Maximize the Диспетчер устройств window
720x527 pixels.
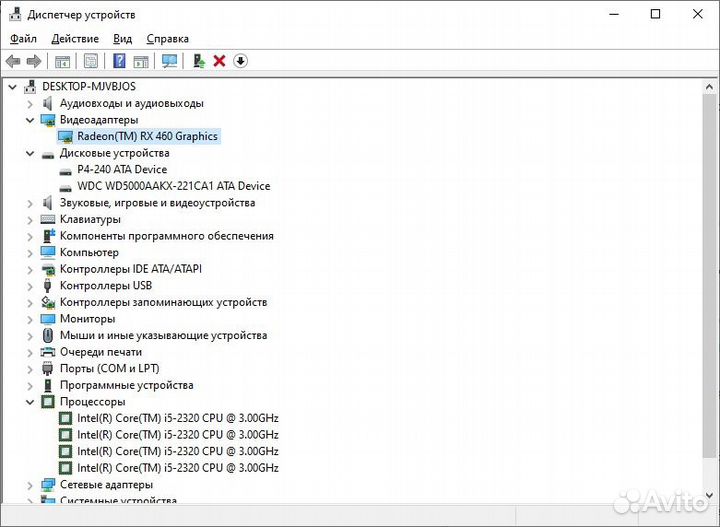pos(656,14)
